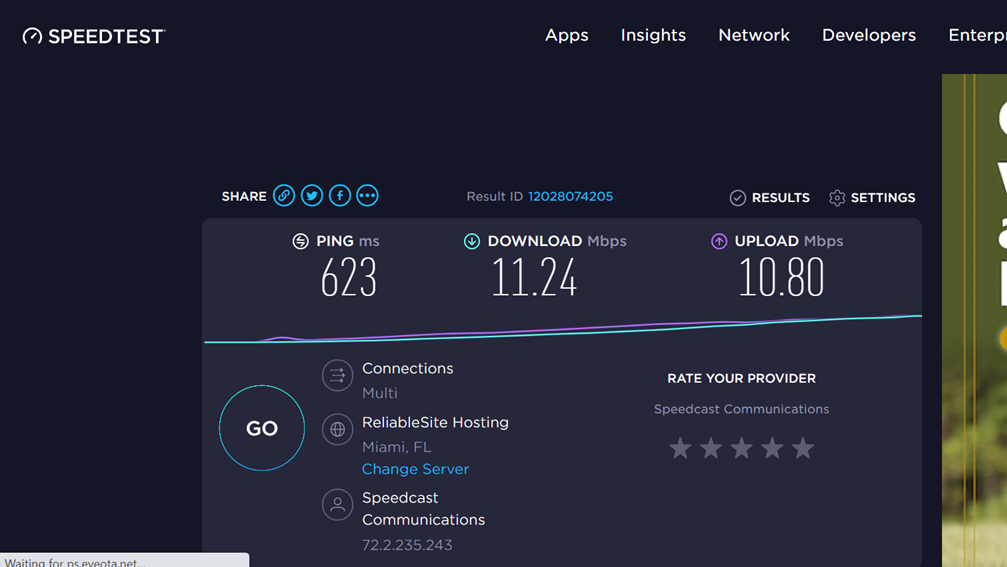Click the Results checkmark icon
Screen dimensions: 1007x567
pos(738,198)
